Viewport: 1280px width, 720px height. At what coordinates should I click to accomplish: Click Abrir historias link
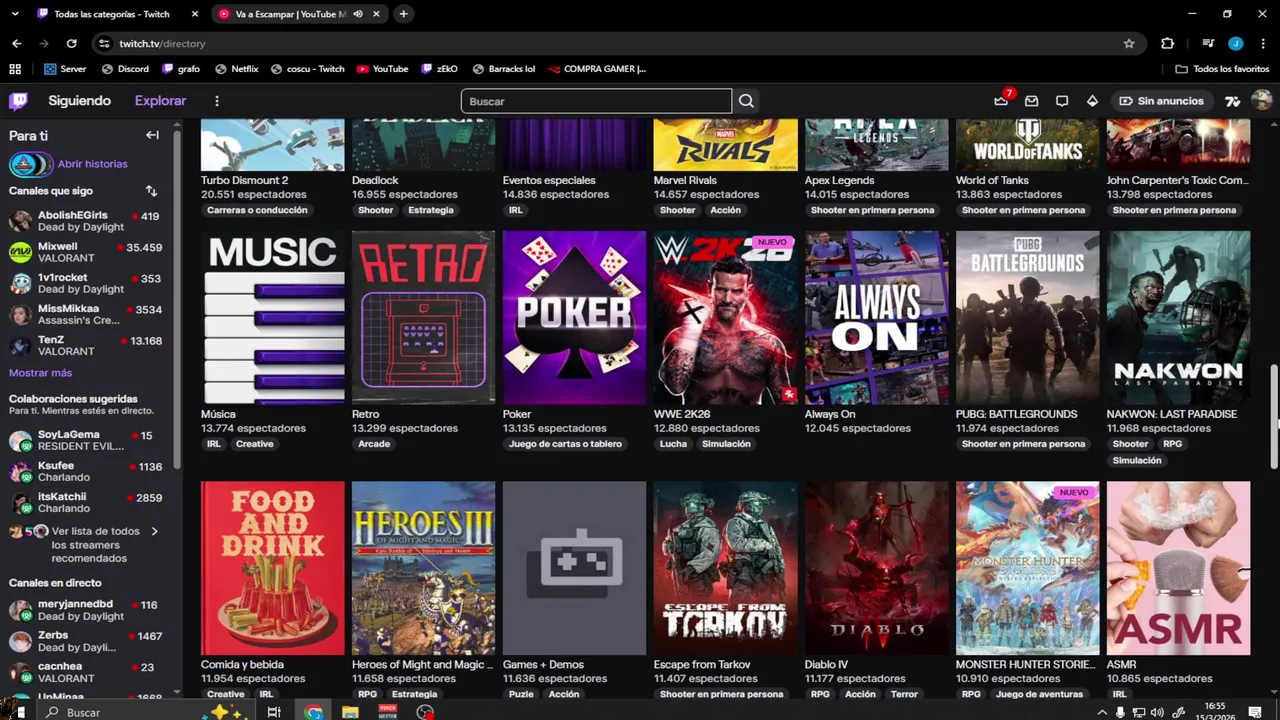click(x=92, y=164)
